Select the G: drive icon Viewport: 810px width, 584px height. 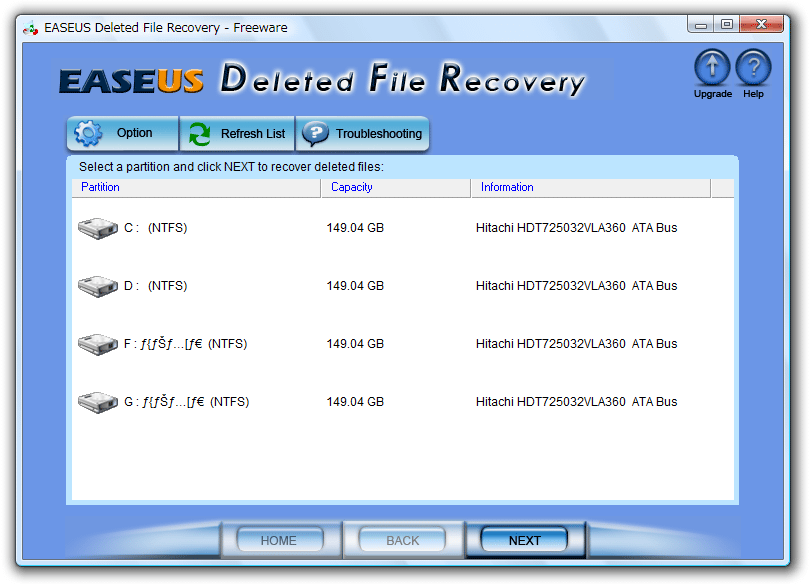[98, 402]
